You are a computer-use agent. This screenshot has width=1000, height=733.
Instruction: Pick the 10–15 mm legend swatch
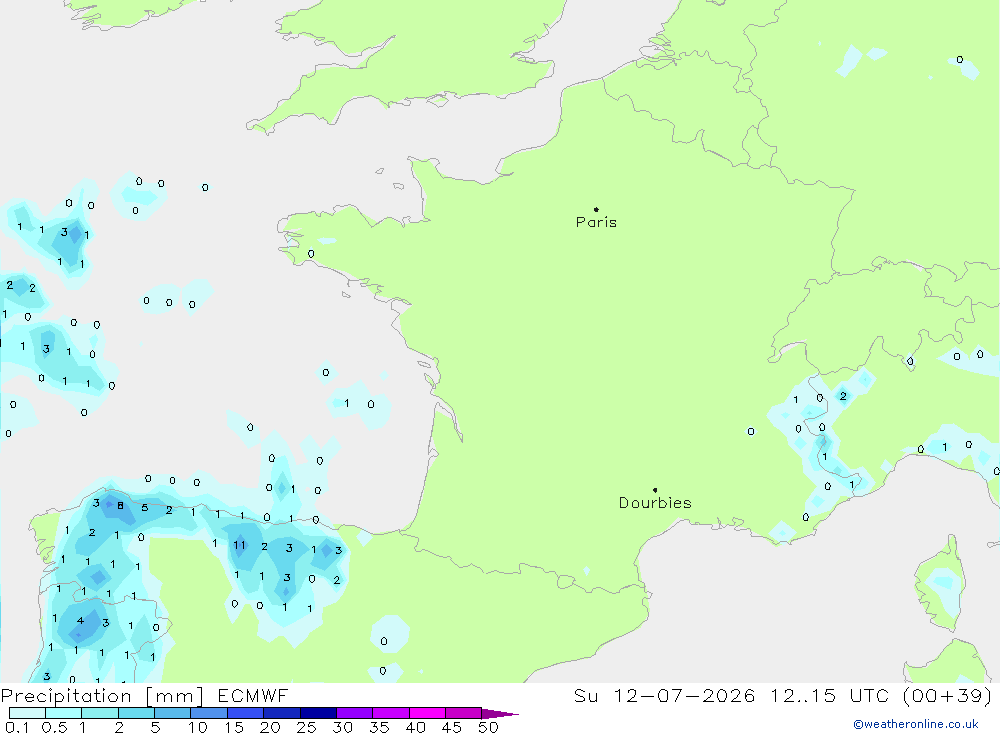pyautogui.click(x=209, y=713)
